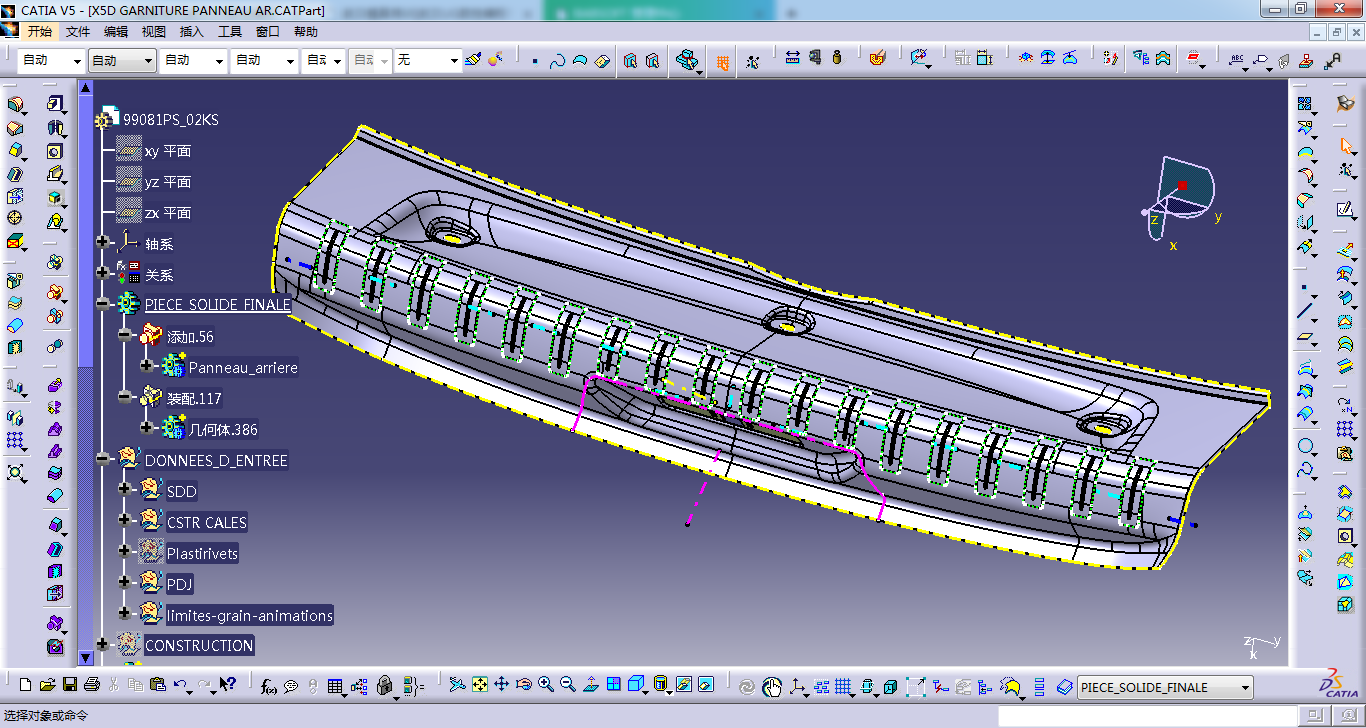Click the Save diskette icon
1366x728 pixels.
tap(69, 685)
